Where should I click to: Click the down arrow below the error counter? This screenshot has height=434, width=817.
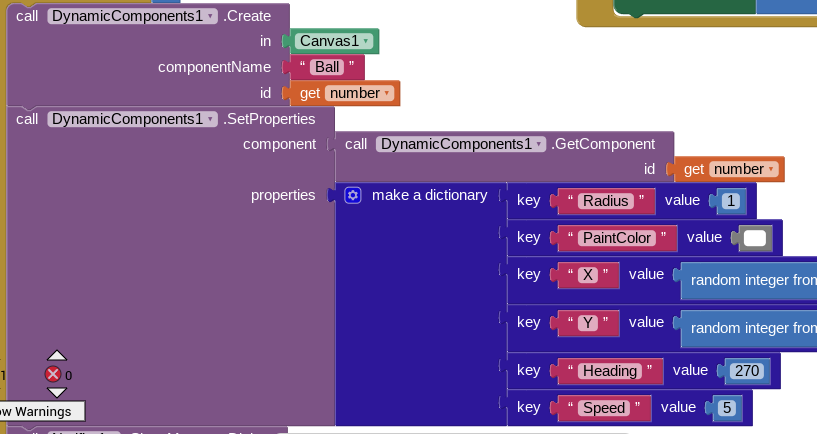point(57,392)
